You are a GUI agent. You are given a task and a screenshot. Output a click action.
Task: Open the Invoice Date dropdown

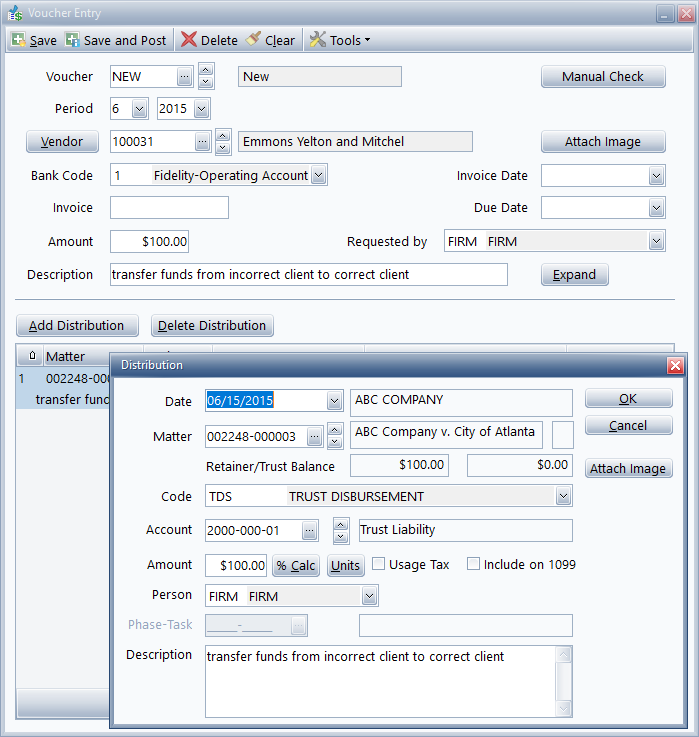[x=656, y=176]
